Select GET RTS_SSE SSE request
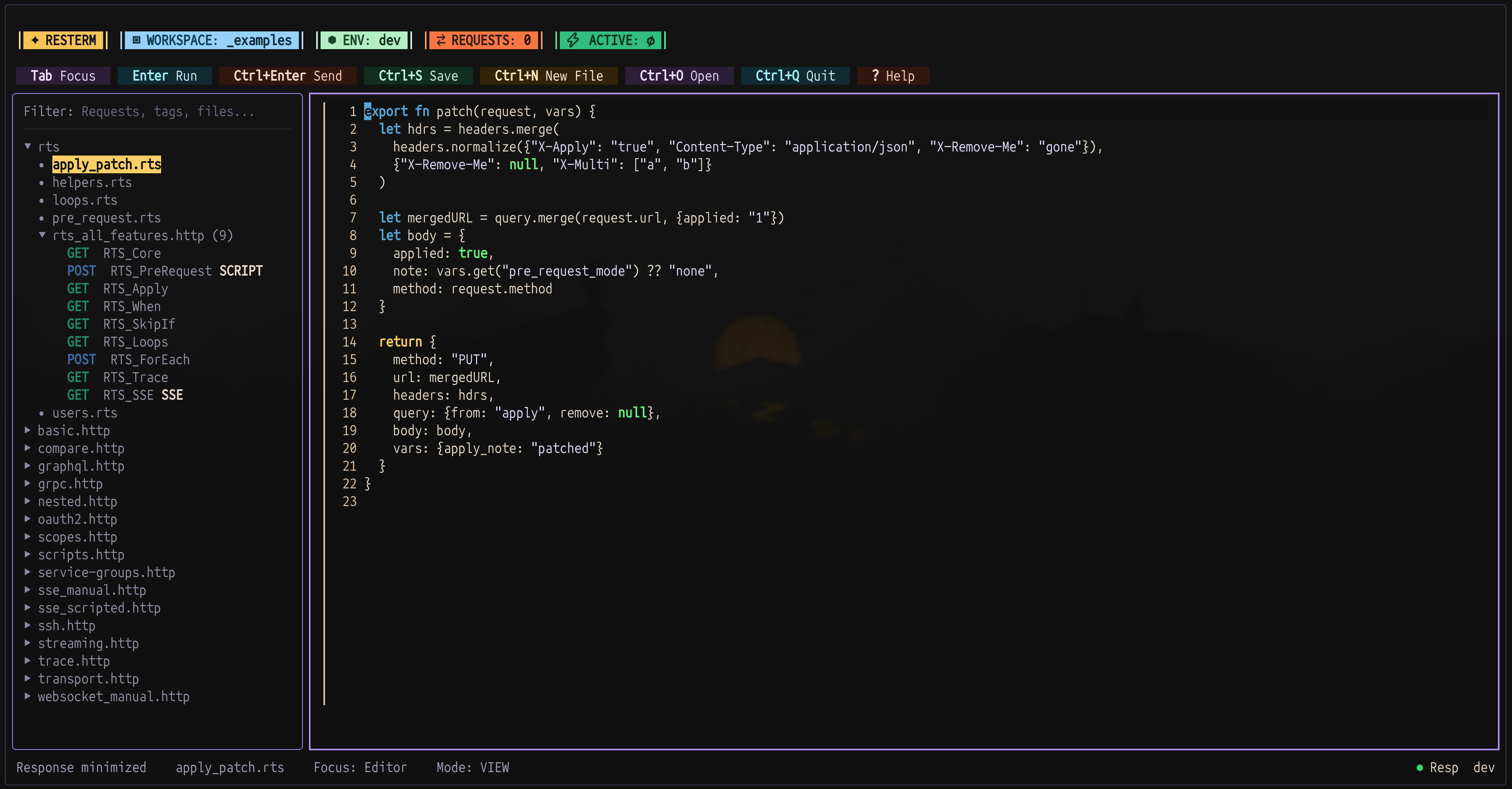 tap(125, 394)
